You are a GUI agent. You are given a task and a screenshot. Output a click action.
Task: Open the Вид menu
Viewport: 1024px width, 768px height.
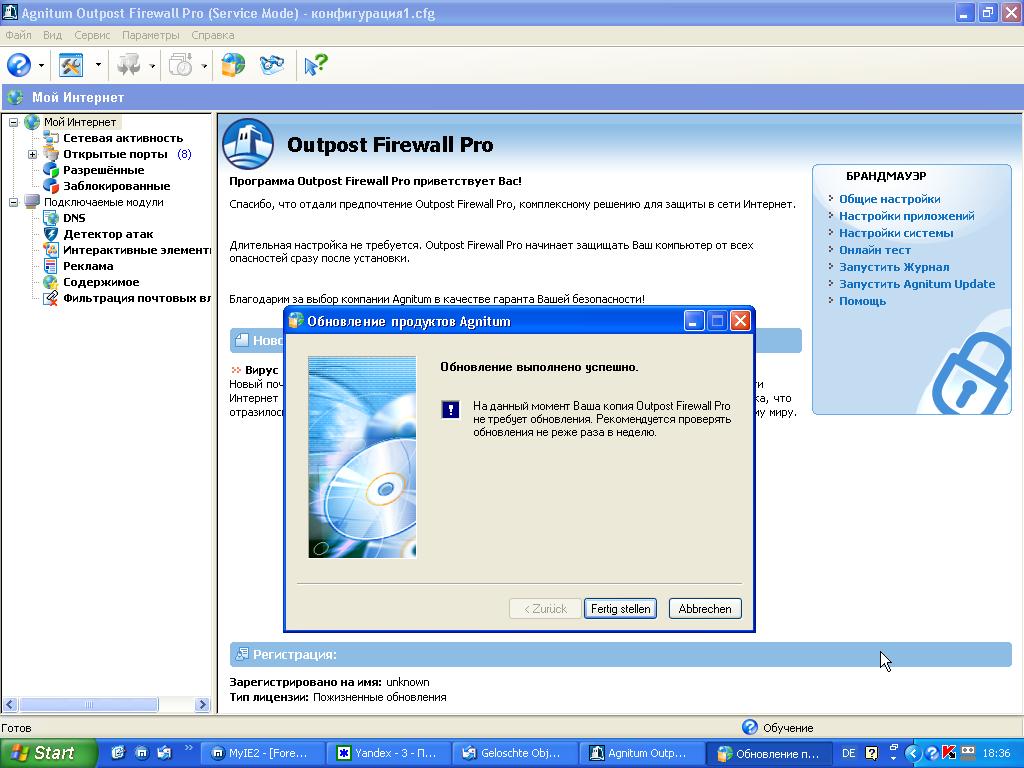52,35
